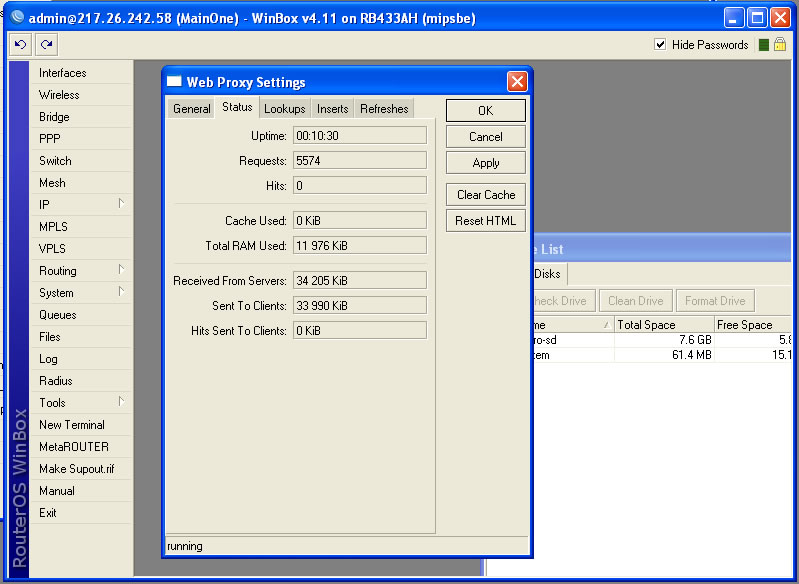Viewport: 799px width, 584px height.
Task: Open the Manual menu item
Action: (x=81, y=491)
